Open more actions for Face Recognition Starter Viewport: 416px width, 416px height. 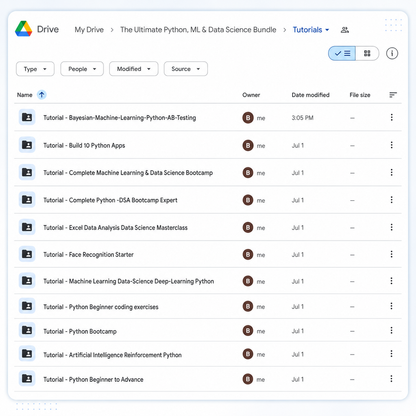[392, 254]
